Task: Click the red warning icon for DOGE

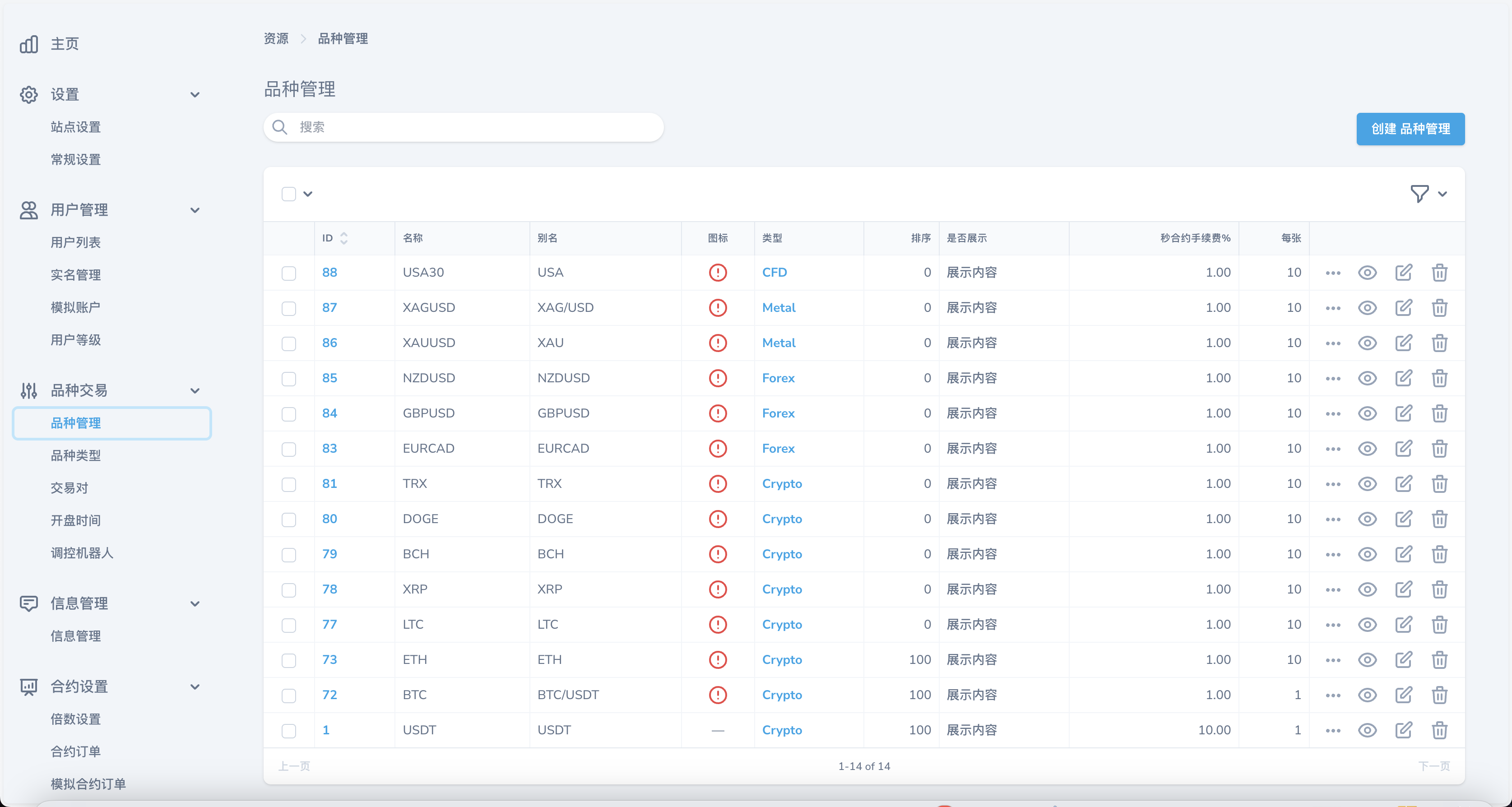Action: coord(717,519)
